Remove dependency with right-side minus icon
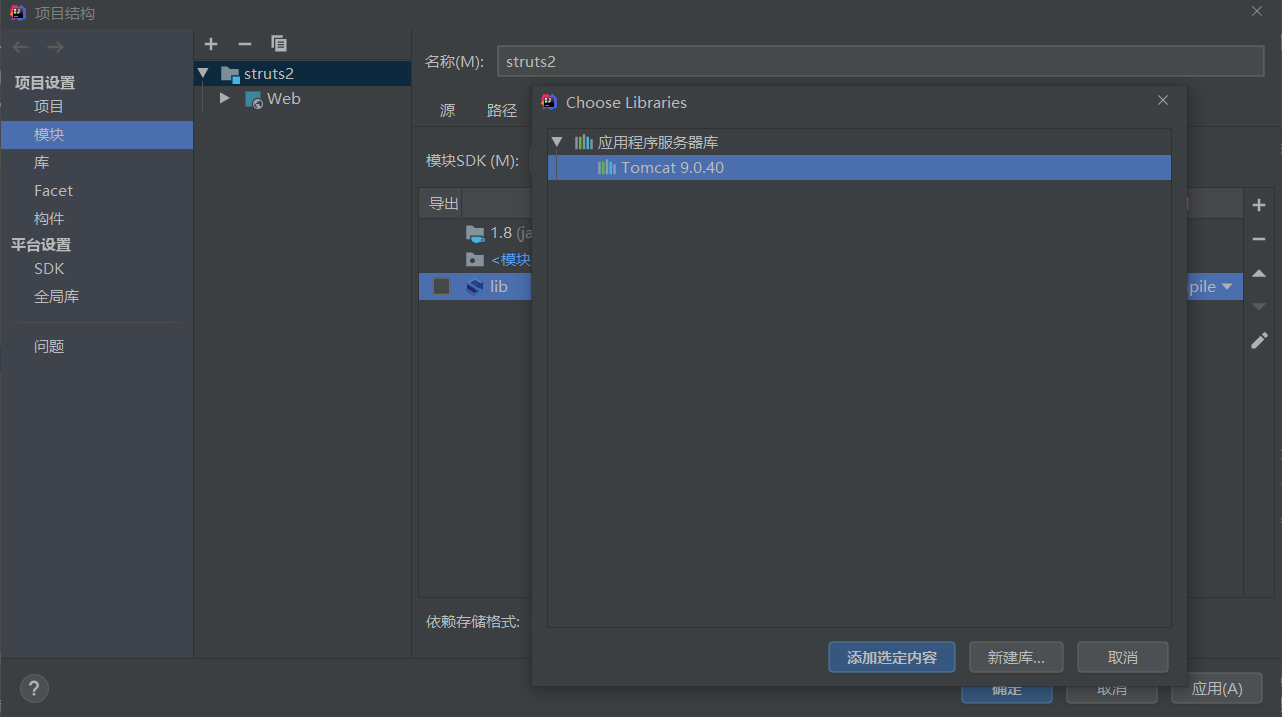 [1259, 239]
